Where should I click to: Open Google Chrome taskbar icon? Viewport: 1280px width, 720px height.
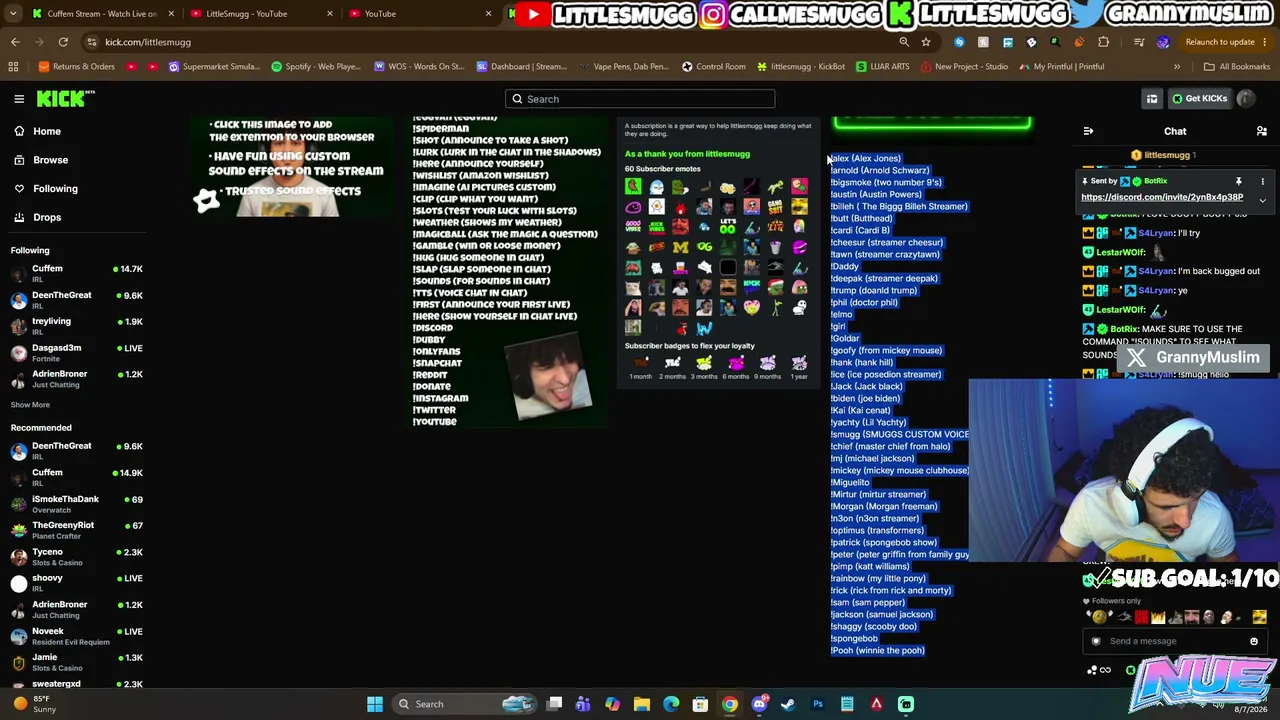(x=730, y=704)
